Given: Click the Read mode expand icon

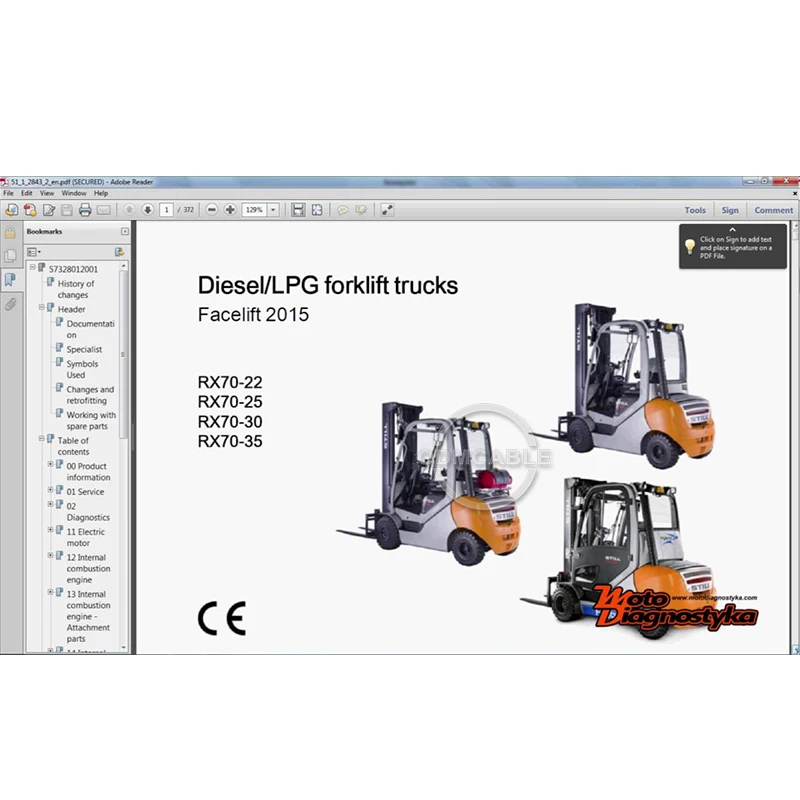Looking at the screenshot, I should [x=387, y=210].
